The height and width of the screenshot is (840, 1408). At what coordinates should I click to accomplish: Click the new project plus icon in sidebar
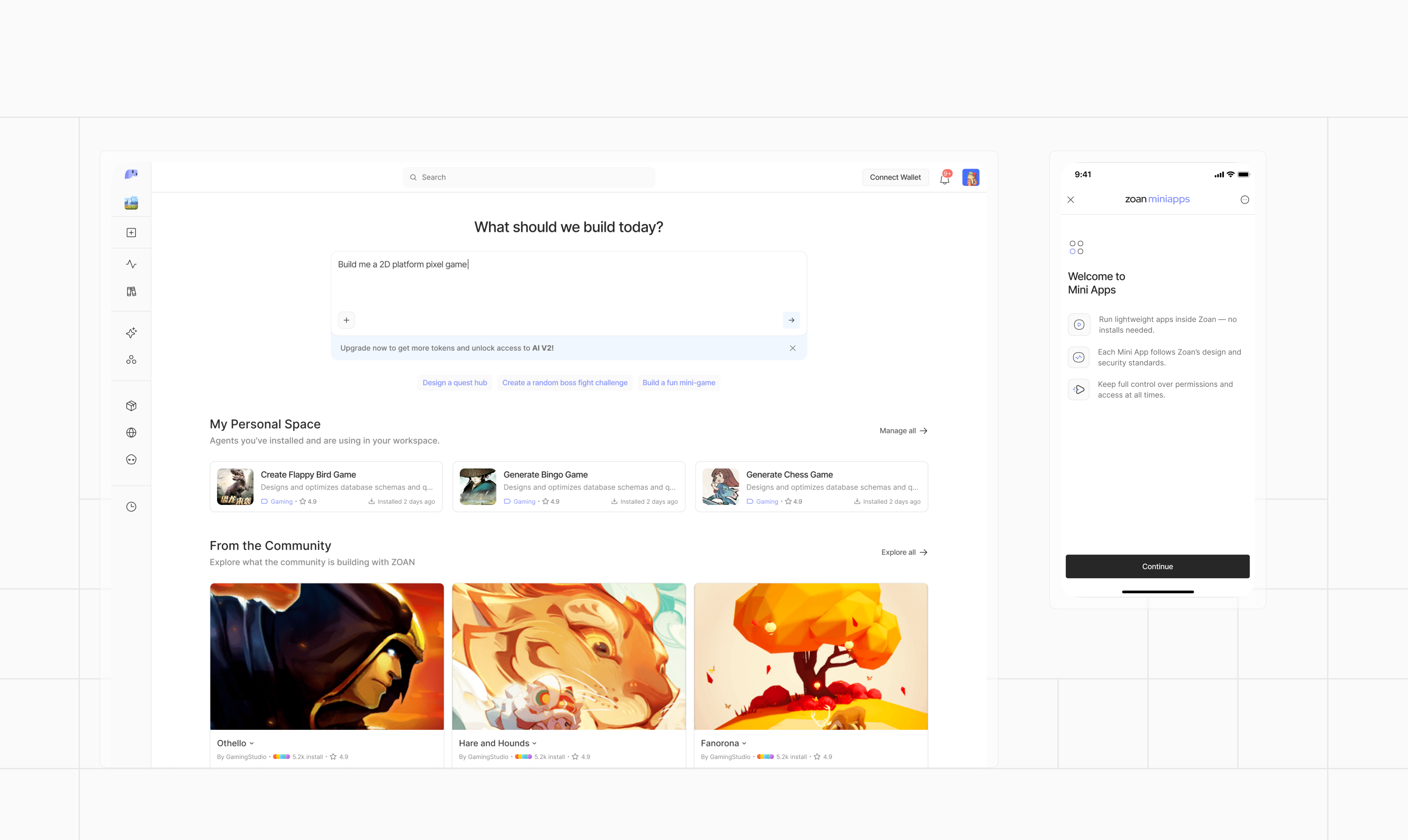point(131,233)
